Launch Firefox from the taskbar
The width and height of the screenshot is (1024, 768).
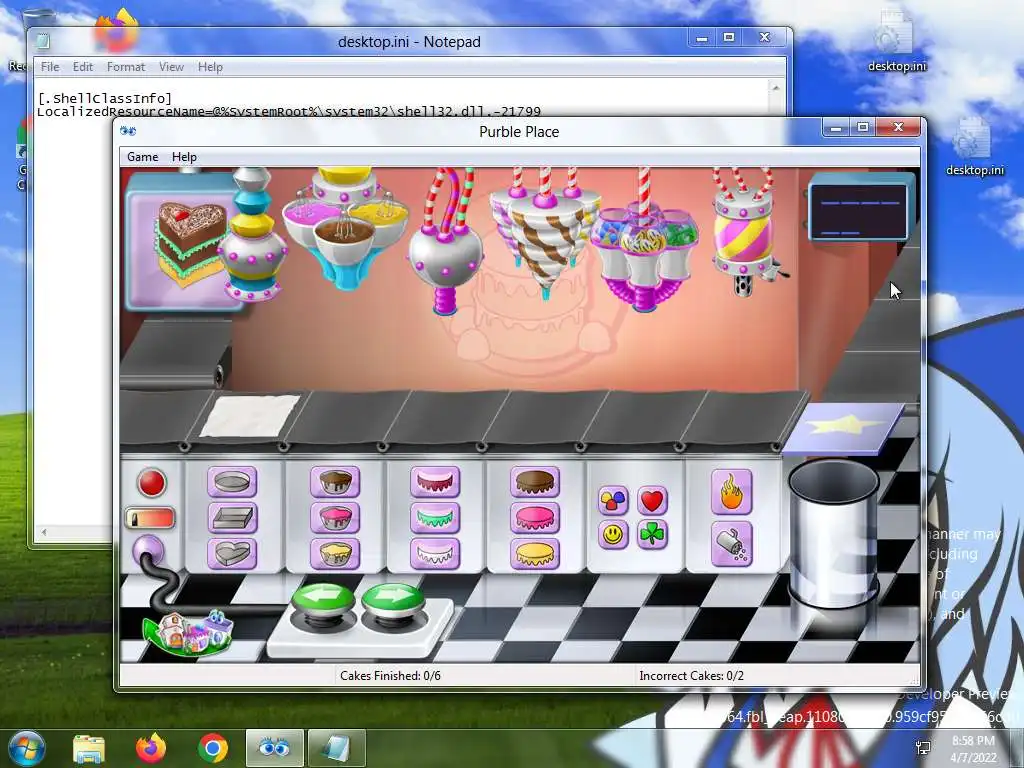(x=151, y=748)
